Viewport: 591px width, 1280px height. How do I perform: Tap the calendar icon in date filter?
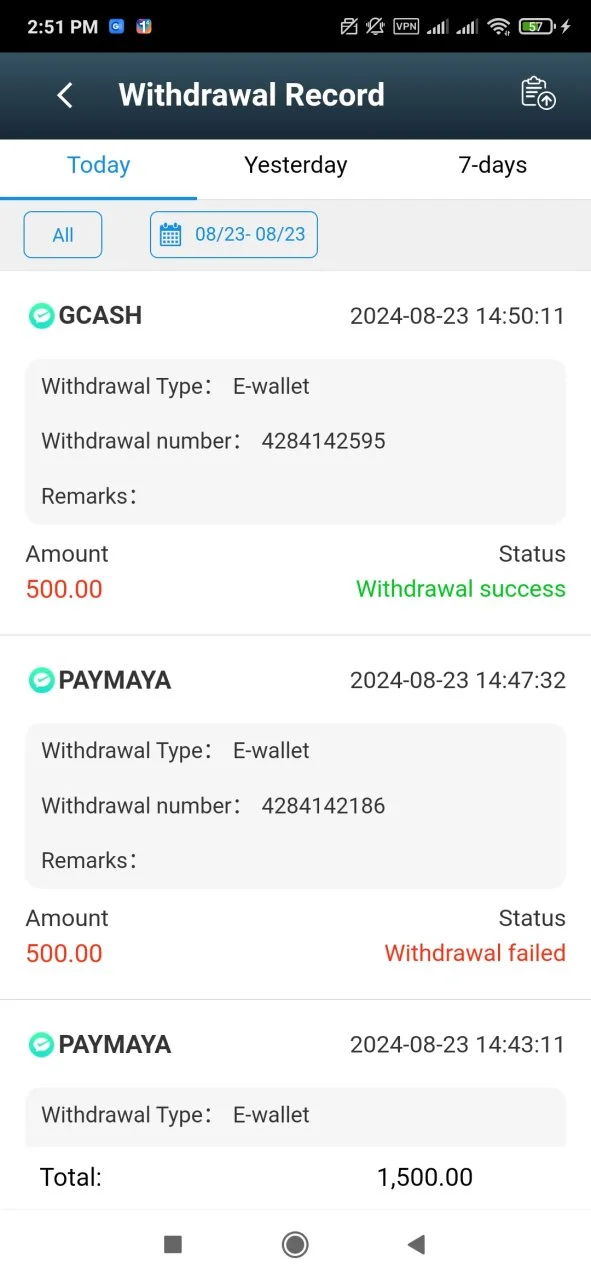[170, 235]
